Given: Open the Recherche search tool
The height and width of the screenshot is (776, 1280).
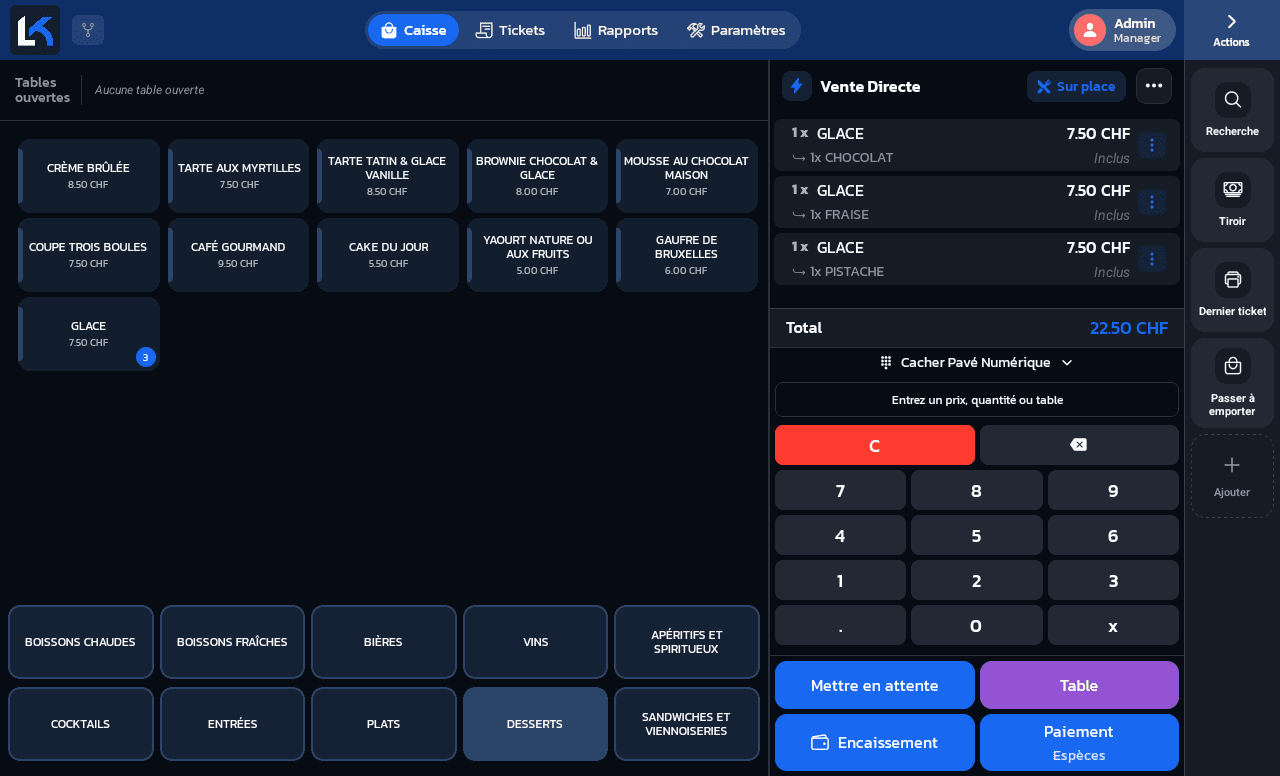Looking at the screenshot, I should tap(1232, 110).
